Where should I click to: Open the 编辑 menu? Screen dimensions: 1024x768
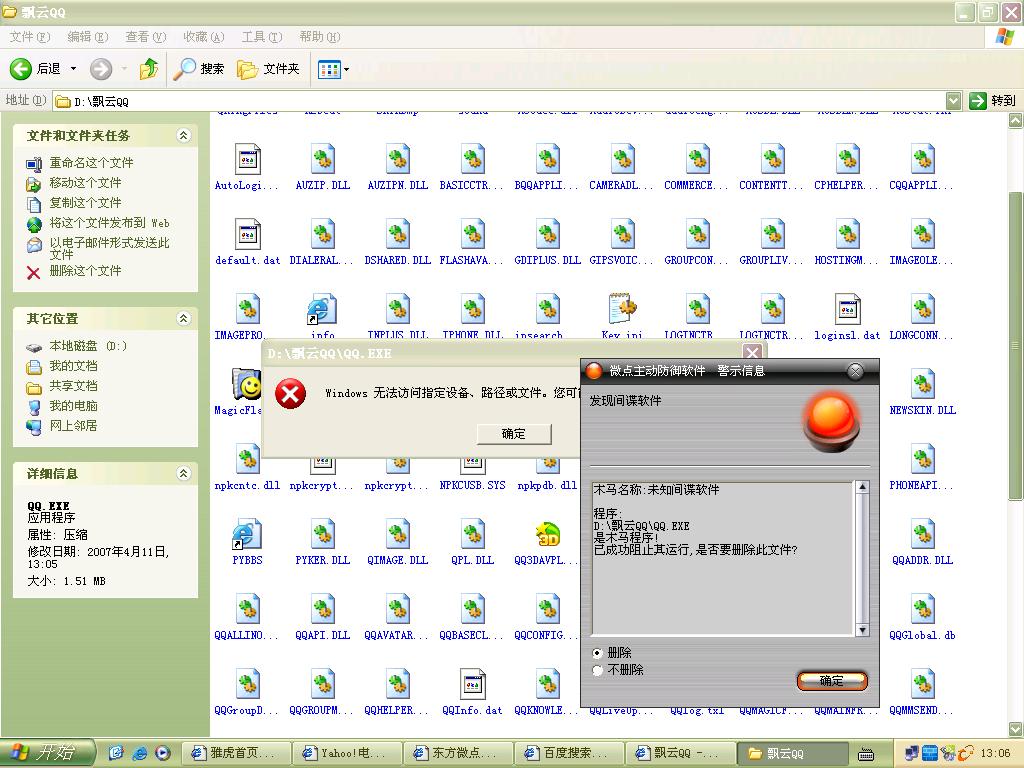point(88,37)
